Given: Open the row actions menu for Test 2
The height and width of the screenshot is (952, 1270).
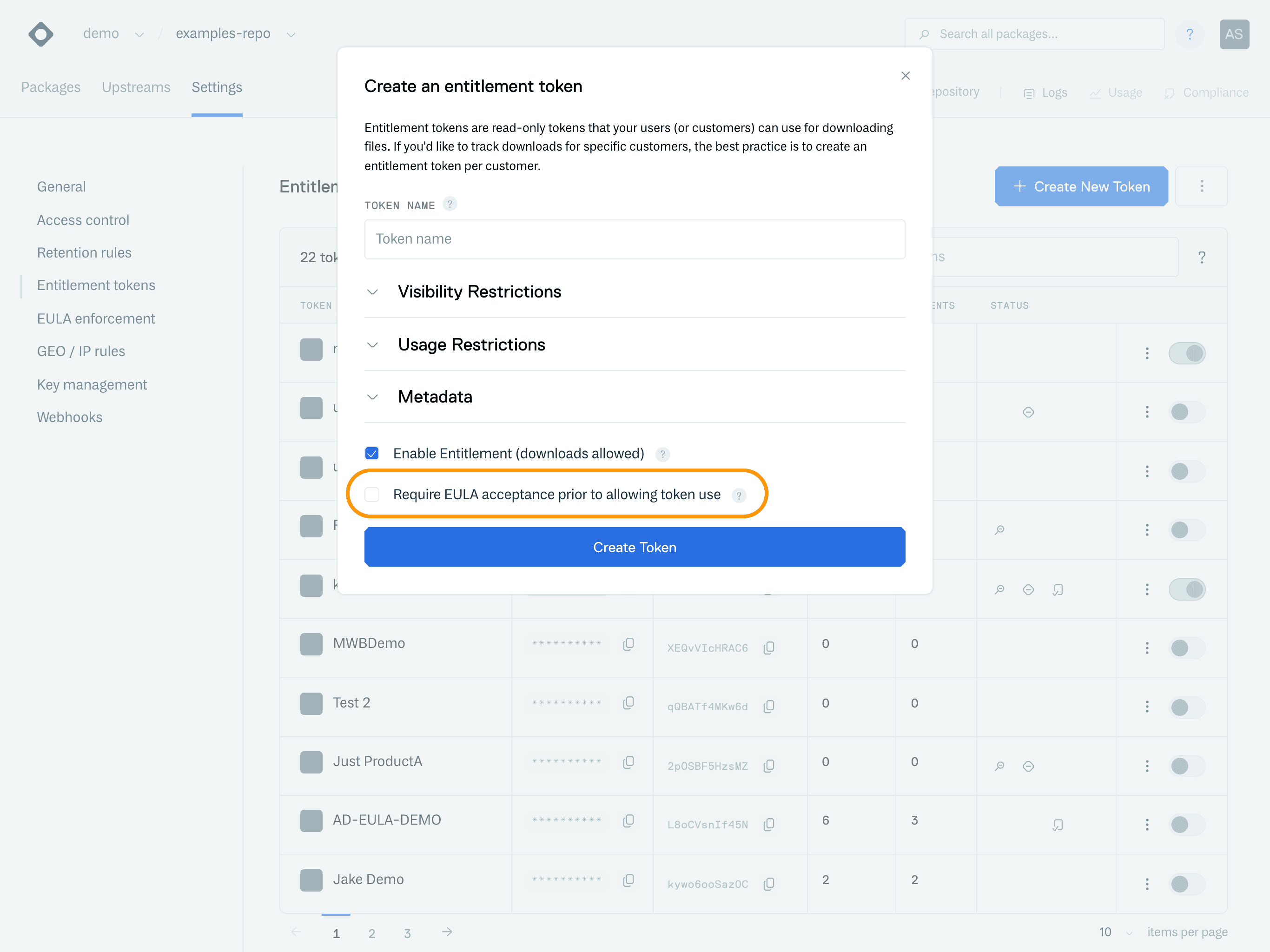Looking at the screenshot, I should (x=1146, y=706).
